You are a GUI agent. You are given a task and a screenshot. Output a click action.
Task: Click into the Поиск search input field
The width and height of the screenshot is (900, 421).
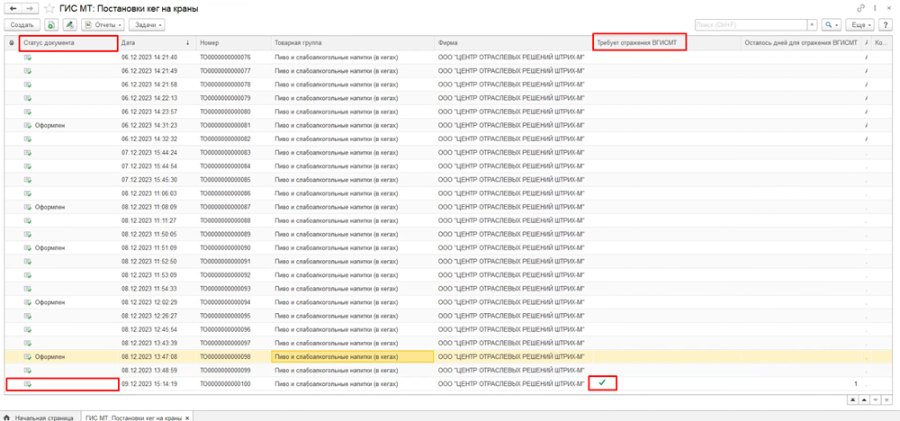(x=751, y=25)
